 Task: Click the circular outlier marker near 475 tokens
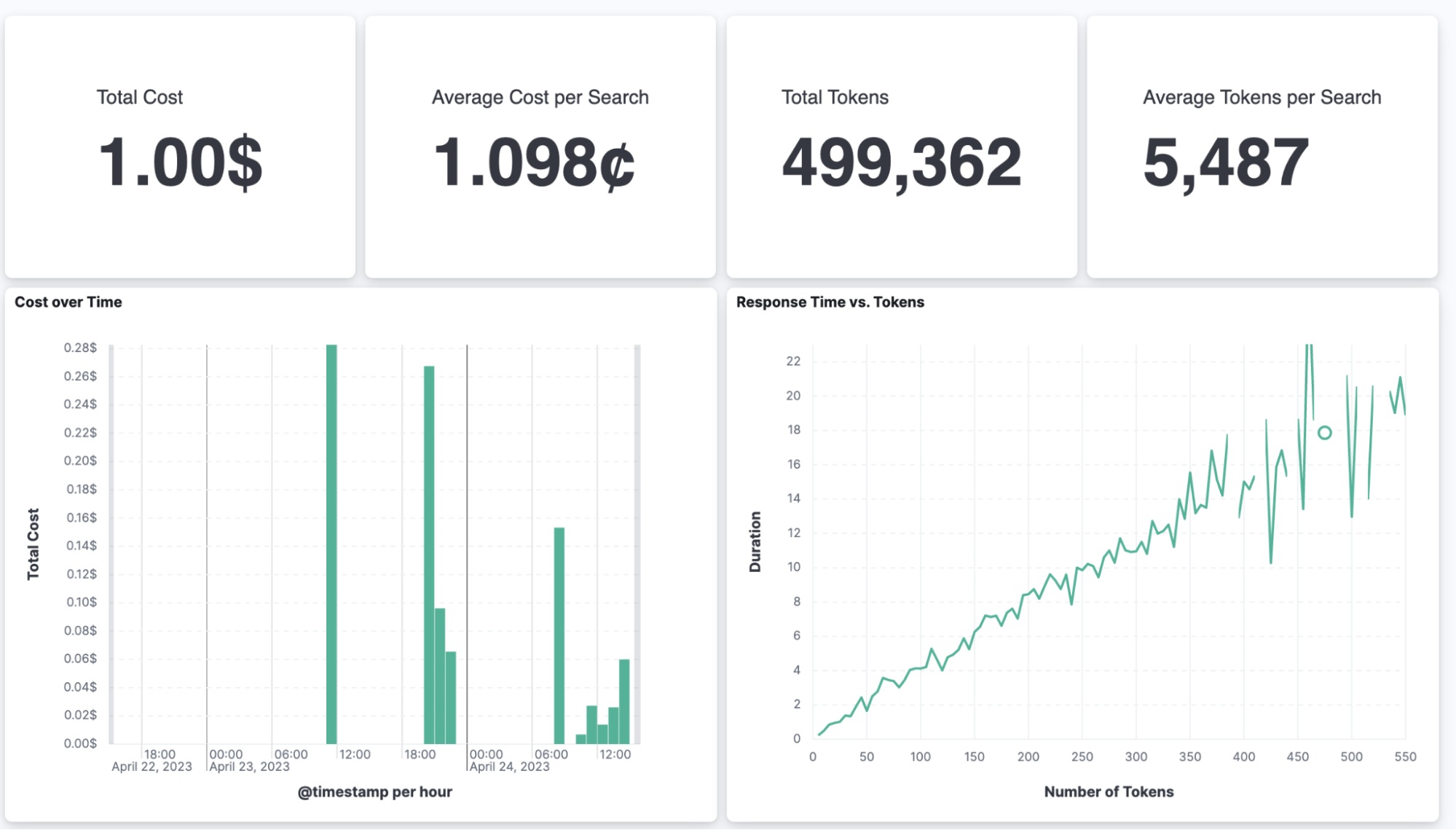(1324, 433)
